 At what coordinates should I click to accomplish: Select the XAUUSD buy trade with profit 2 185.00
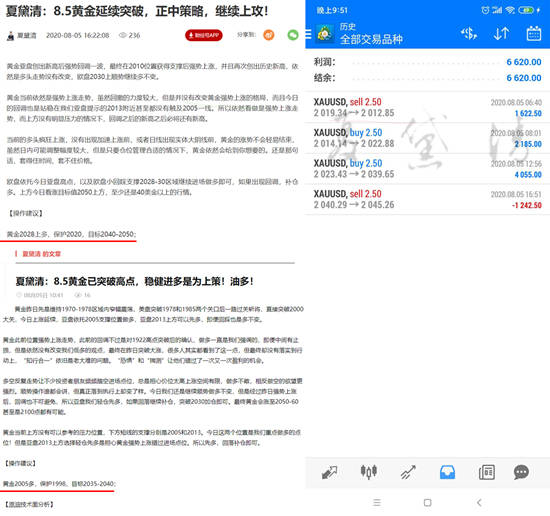427,138
